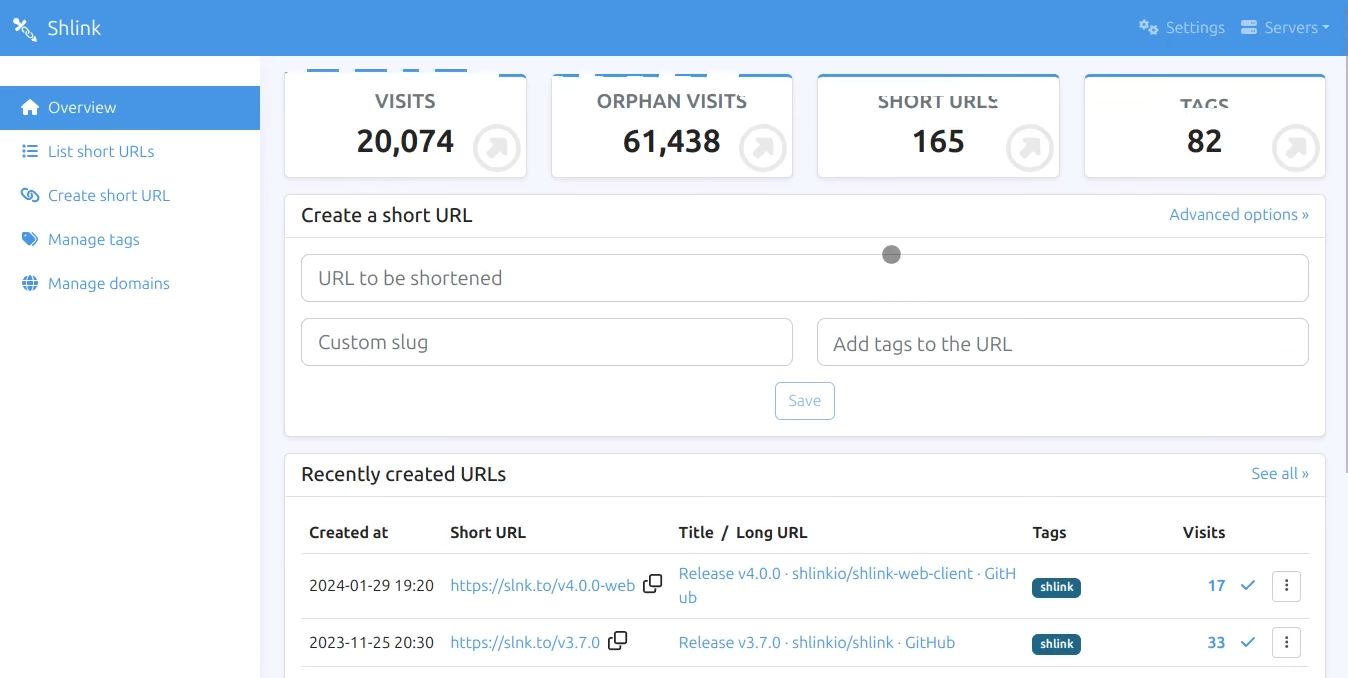Copy the v4.0.0-web short URL
Viewport: 1348px width, 678px height.
652,583
